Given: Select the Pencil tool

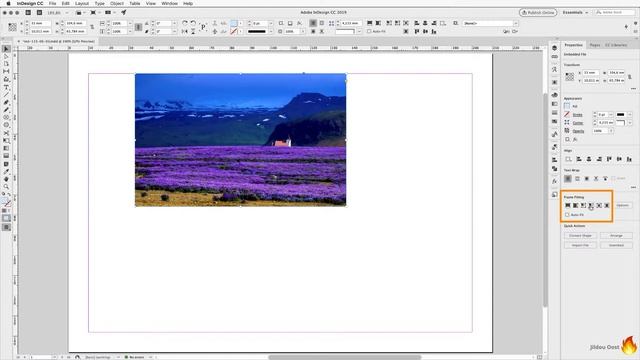Looking at the screenshot, I should tap(6, 110).
